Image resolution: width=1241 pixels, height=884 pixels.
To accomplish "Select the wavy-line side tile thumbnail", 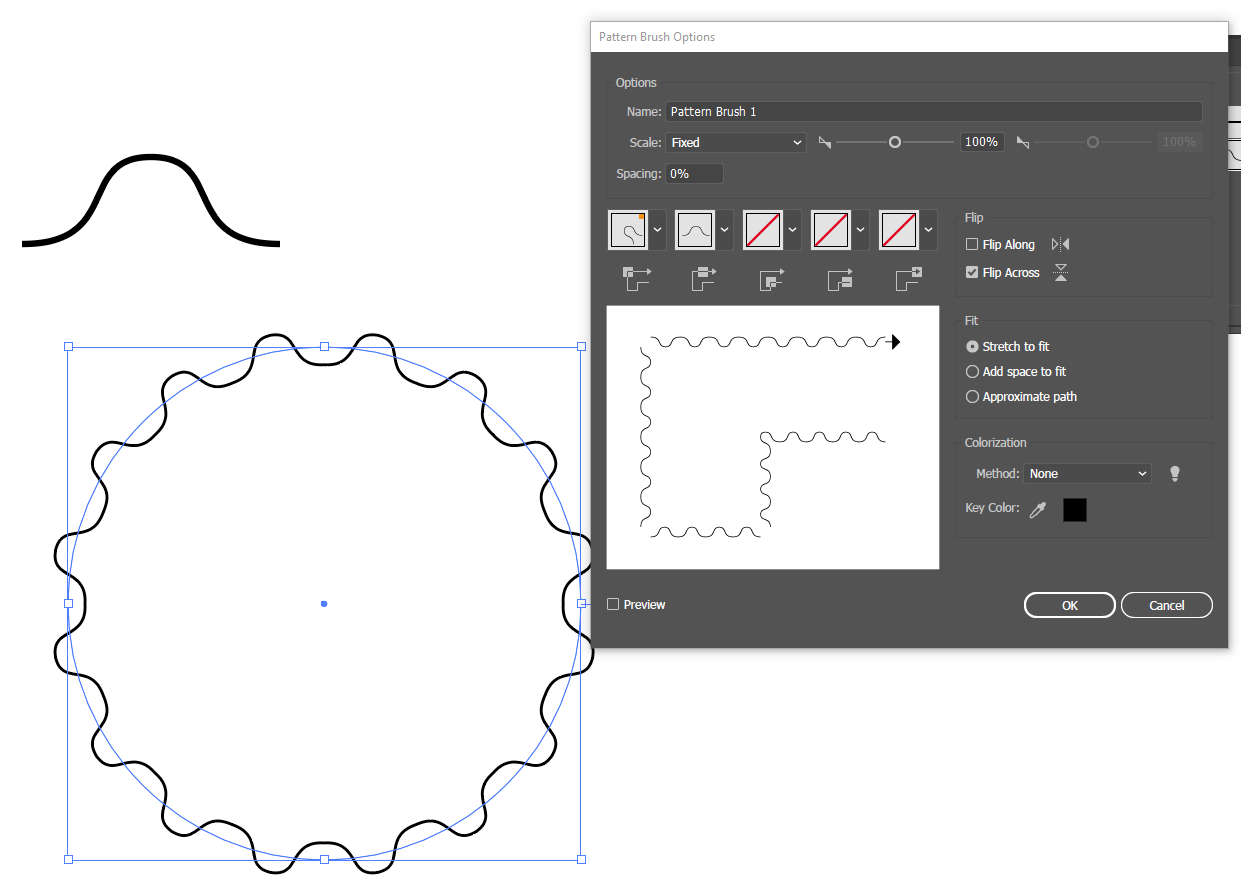I will point(697,229).
